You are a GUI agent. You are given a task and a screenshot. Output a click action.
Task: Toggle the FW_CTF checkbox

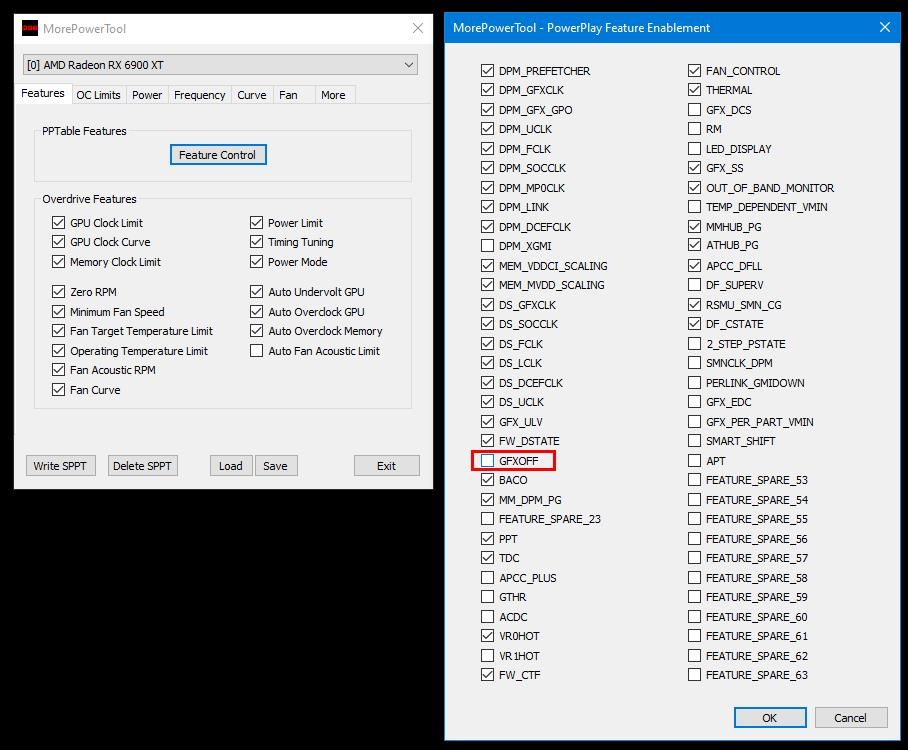pyautogui.click(x=488, y=675)
